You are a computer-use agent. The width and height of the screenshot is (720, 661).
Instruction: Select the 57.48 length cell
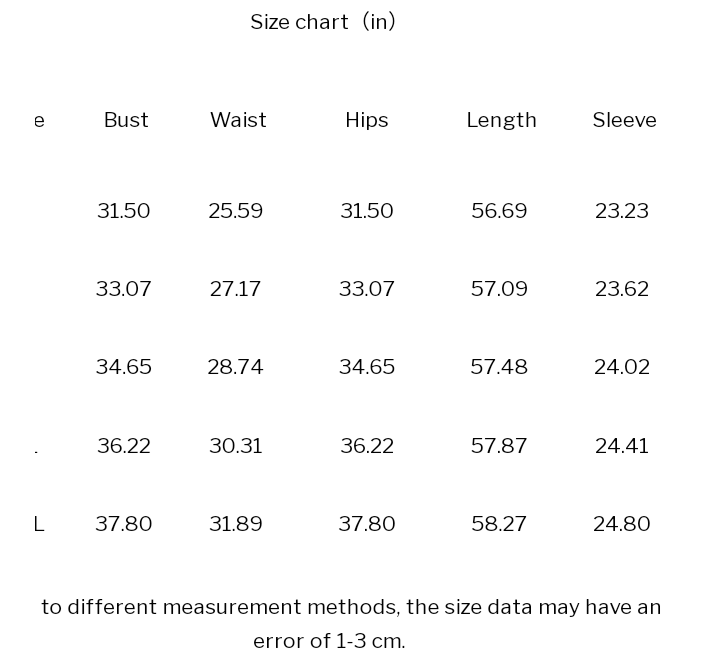[x=499, y=367]
